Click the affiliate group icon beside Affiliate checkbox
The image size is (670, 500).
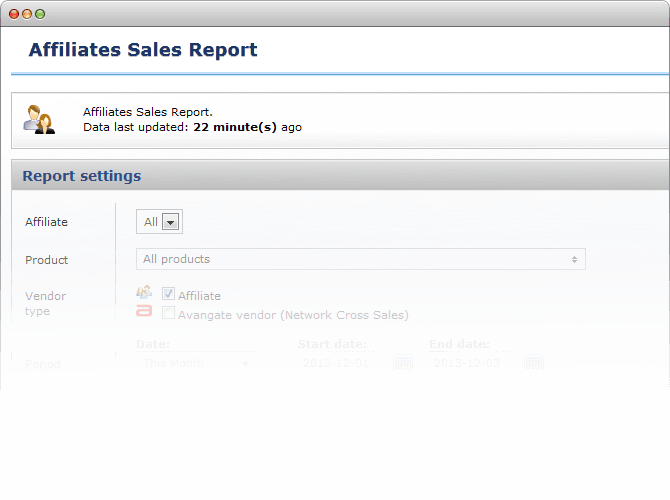point(144,292)
